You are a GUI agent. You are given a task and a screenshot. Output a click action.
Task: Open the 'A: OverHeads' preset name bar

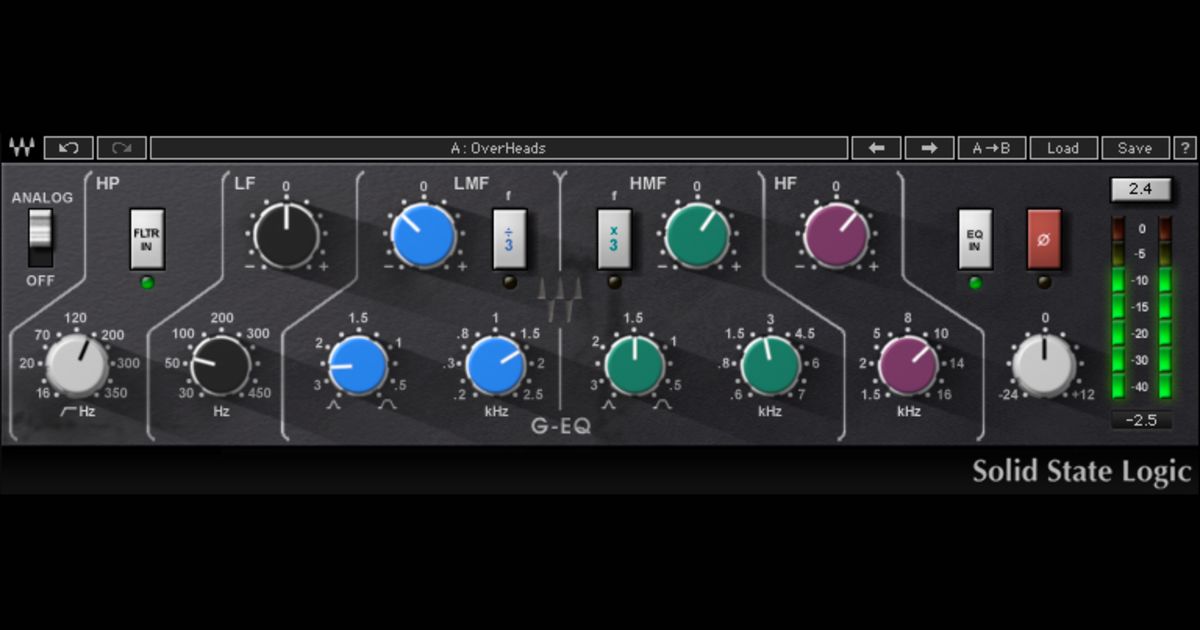(498, 148)
